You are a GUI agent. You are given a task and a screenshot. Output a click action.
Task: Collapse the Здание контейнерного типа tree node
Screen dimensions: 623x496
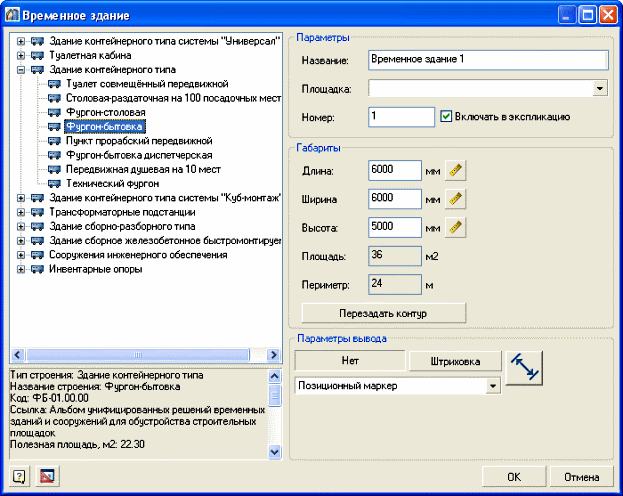tap(21, 71)
